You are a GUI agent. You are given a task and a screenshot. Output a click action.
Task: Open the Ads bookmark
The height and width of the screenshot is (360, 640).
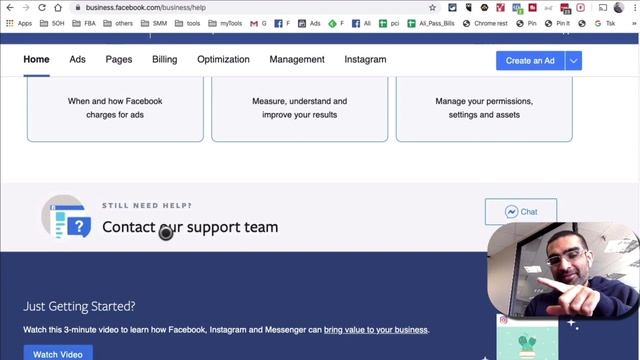click(x=309, y=23)
